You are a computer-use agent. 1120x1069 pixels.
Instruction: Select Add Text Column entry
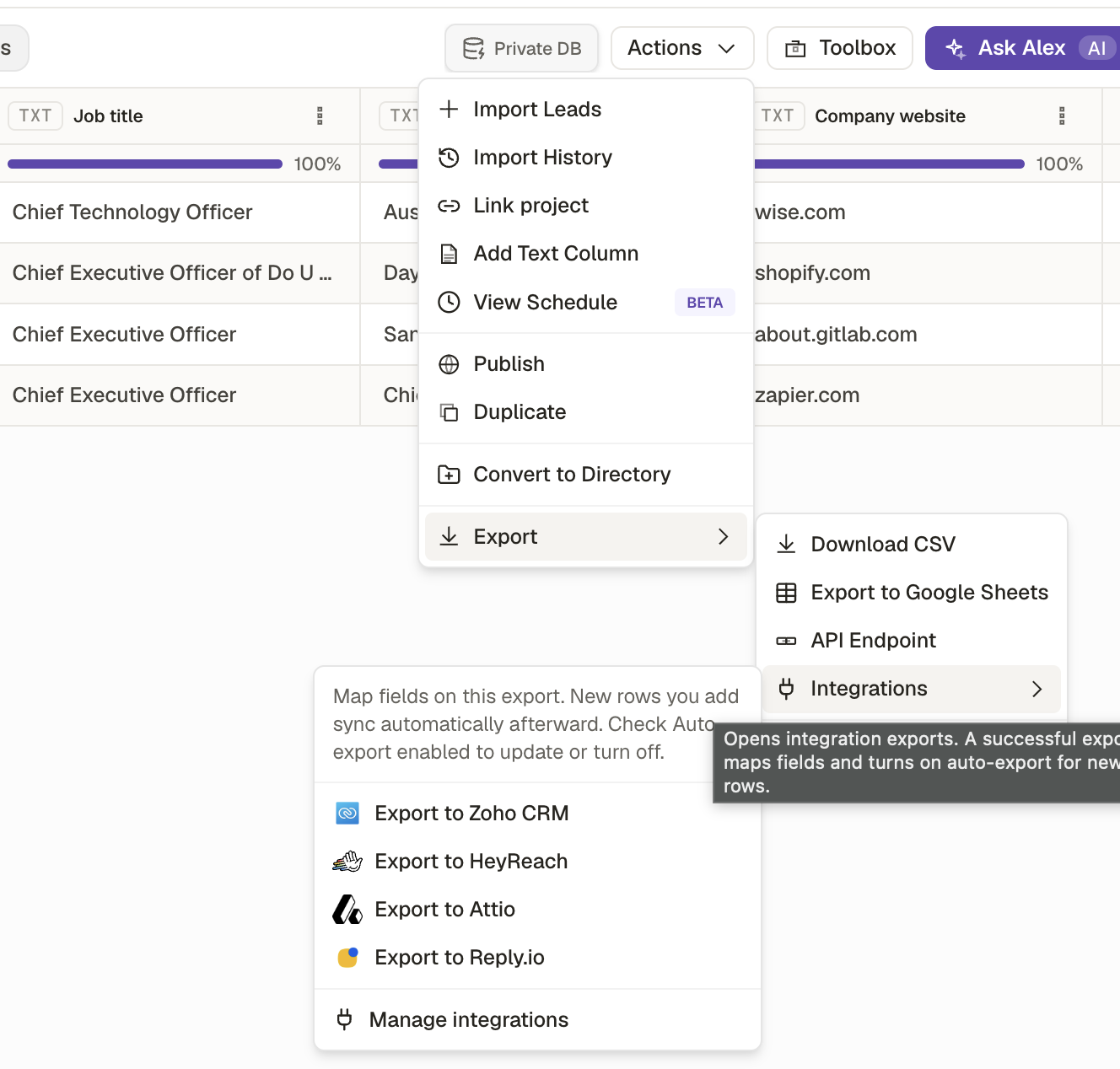tap(585, 254)
